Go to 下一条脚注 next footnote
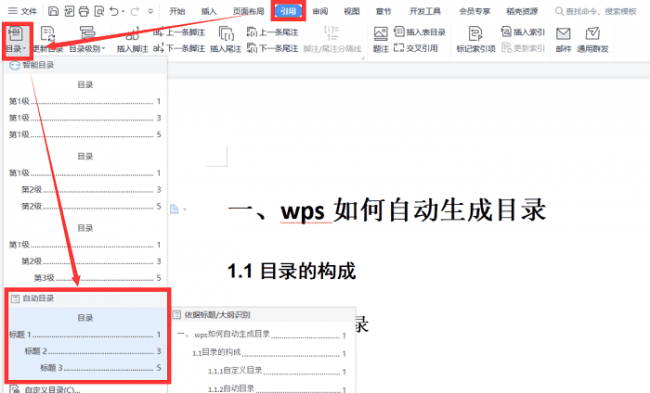 [x=179, y=49]
